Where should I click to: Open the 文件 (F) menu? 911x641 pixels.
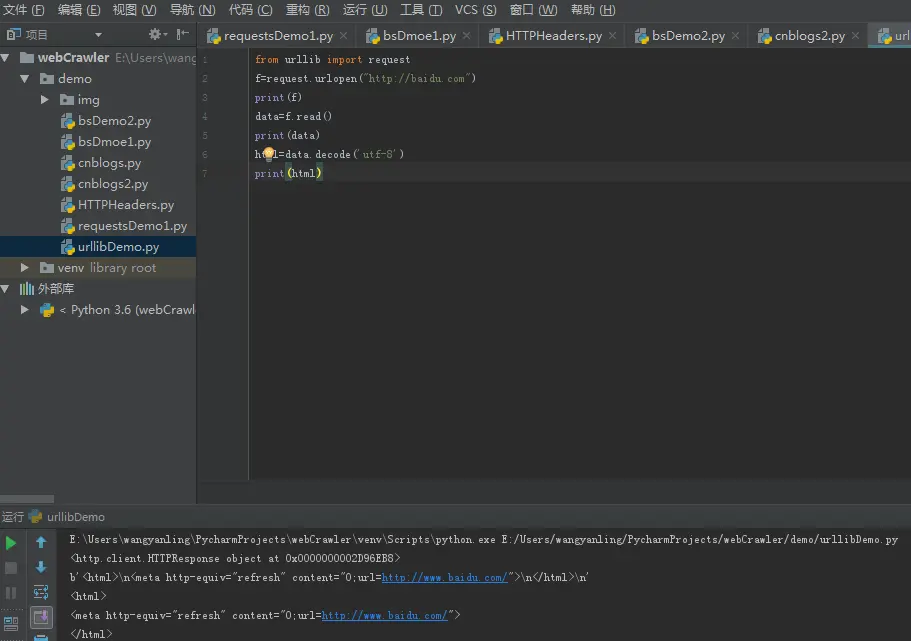[x=23, y=10]
